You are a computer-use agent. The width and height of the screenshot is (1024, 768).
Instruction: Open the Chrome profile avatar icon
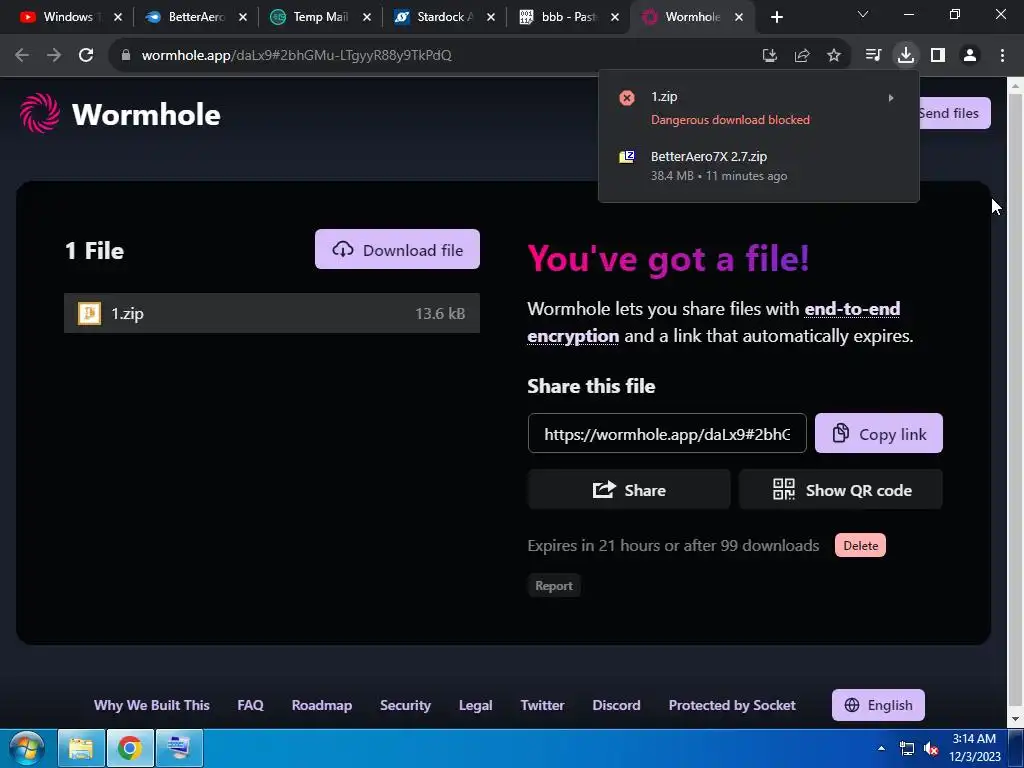point(970,56)
